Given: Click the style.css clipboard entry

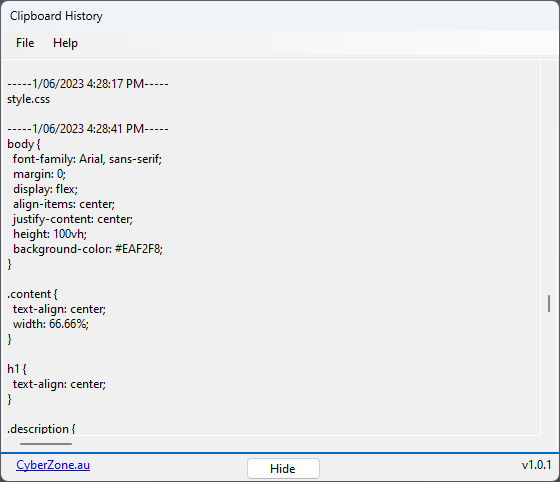Looking at the screenshot, I should click(x=29, y=99).
